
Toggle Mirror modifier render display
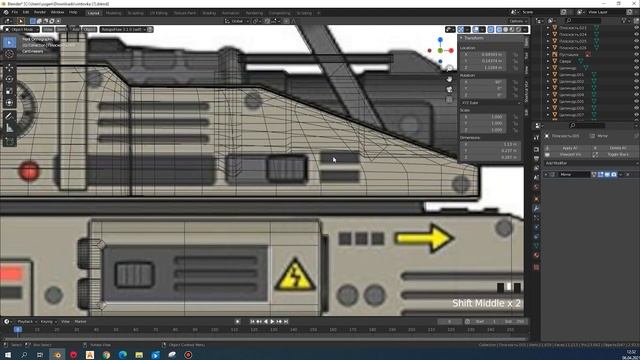point(613,175)
